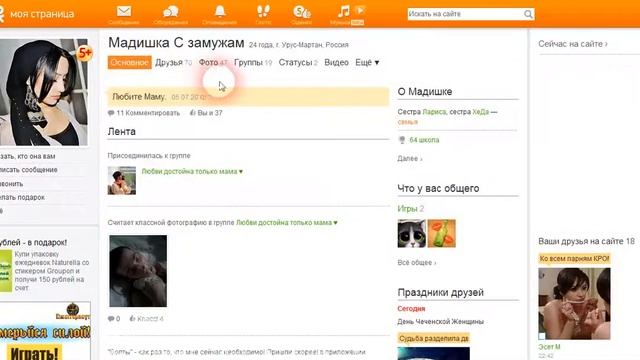
Task: Click the Вы и 37 likes link
Action: pyautogui.click(x=210, y=113)
